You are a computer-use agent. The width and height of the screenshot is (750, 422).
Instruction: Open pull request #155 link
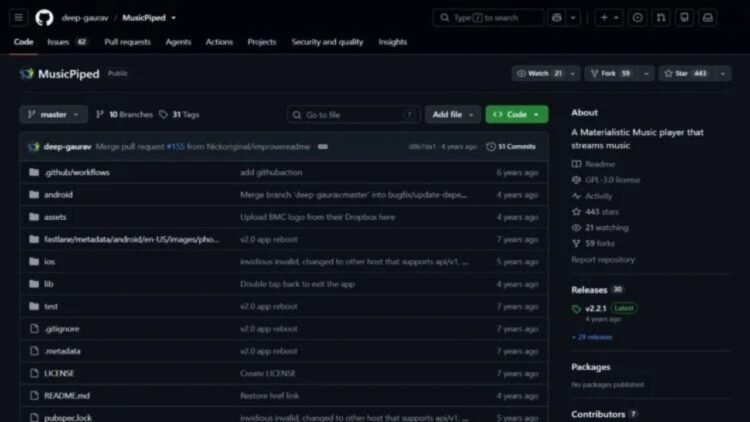click(x=175, y=146)
